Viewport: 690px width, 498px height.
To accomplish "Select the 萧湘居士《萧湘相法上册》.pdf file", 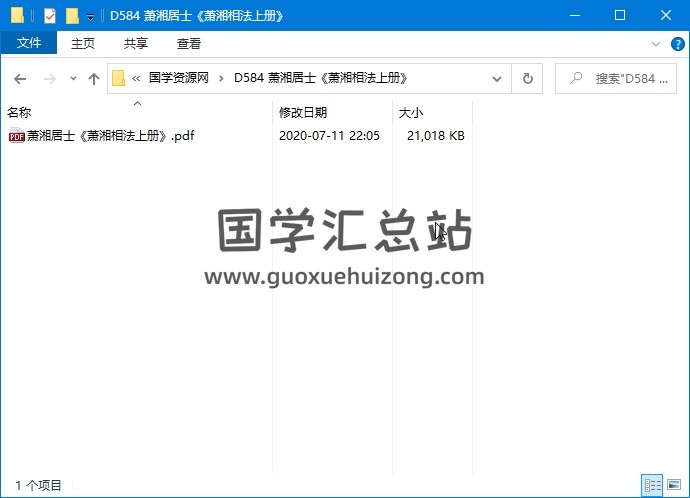I will point(110,135).
